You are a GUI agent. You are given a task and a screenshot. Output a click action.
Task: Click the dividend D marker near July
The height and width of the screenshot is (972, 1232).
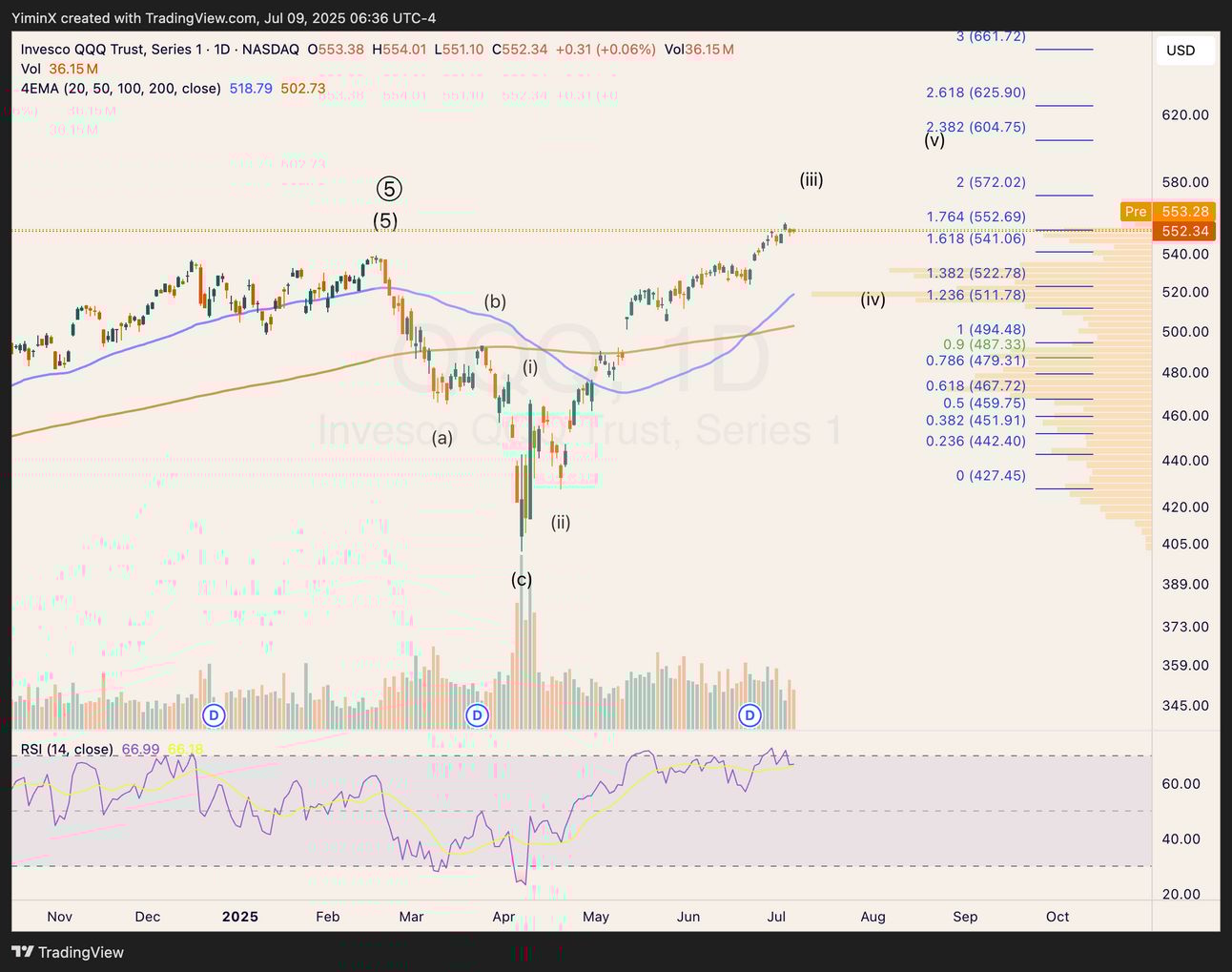[x=750, y=714]
